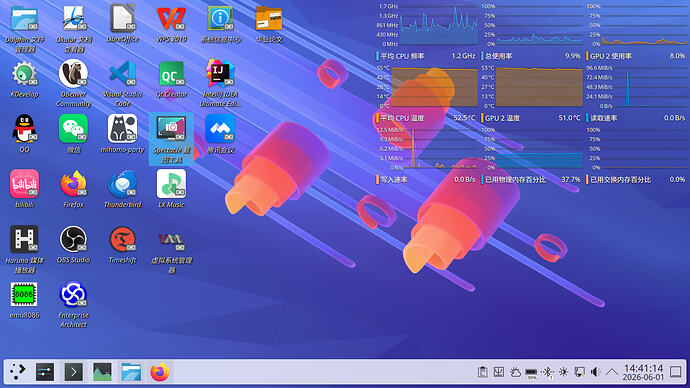
Task: Click the show desktop button in panel
Action: click(676, 372)
